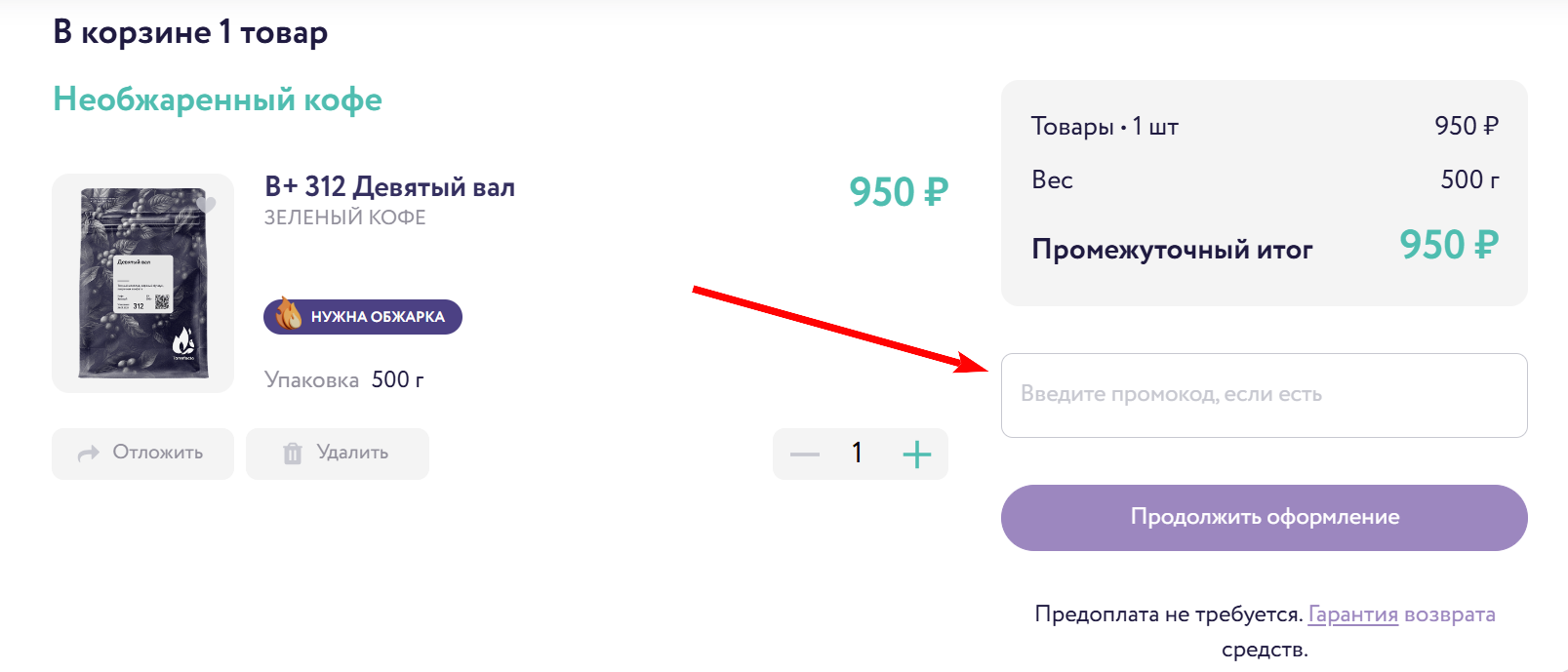Open the coffee bag product thumbnail
The height and width of the screenshot is (672, 1568).
[x=143, y=283]
